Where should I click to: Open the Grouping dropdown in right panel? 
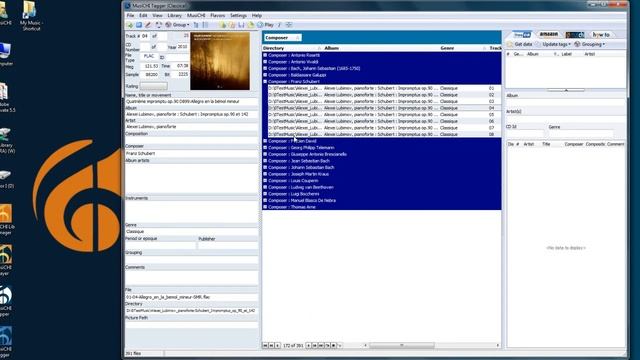(x=589, y=44)
